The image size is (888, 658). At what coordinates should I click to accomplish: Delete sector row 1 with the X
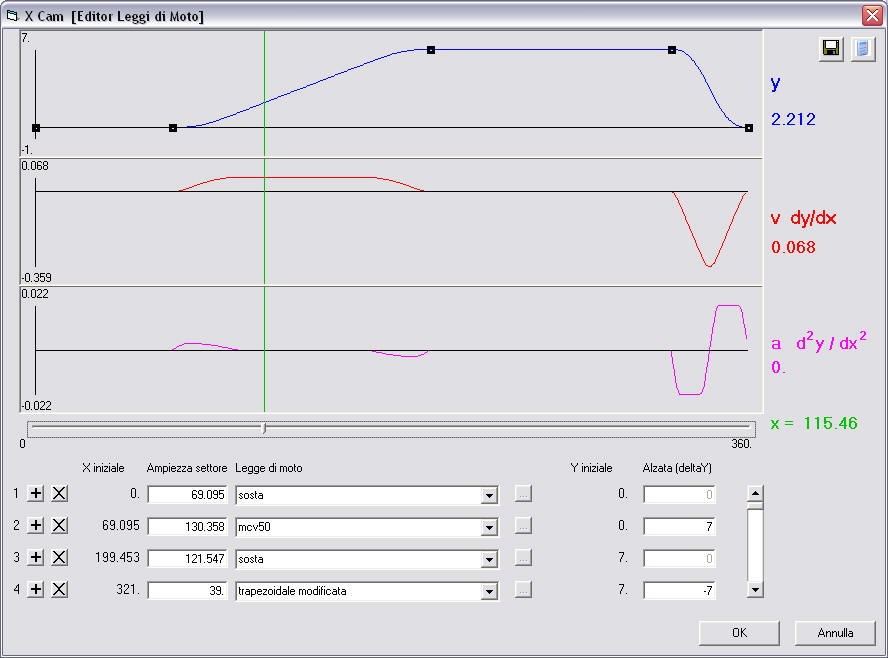point(59,493)
